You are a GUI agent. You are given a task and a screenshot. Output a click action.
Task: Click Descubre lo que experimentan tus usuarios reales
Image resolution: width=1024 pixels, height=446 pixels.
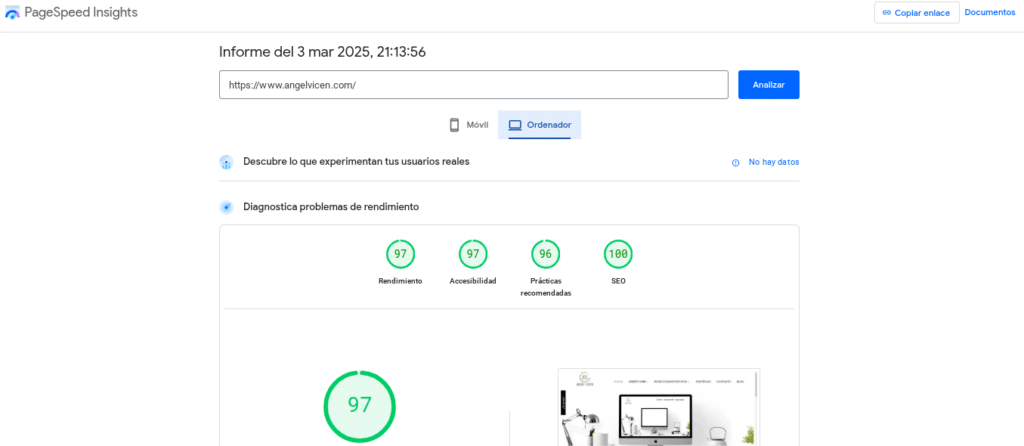356,161
